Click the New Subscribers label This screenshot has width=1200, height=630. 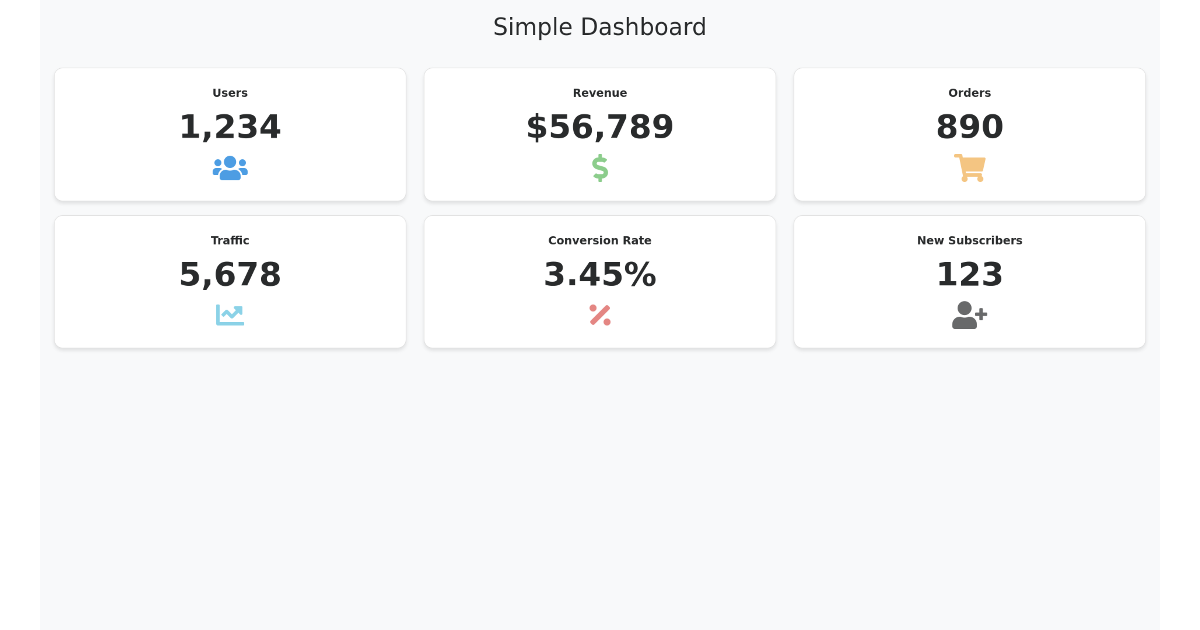(x=969, y=241)
